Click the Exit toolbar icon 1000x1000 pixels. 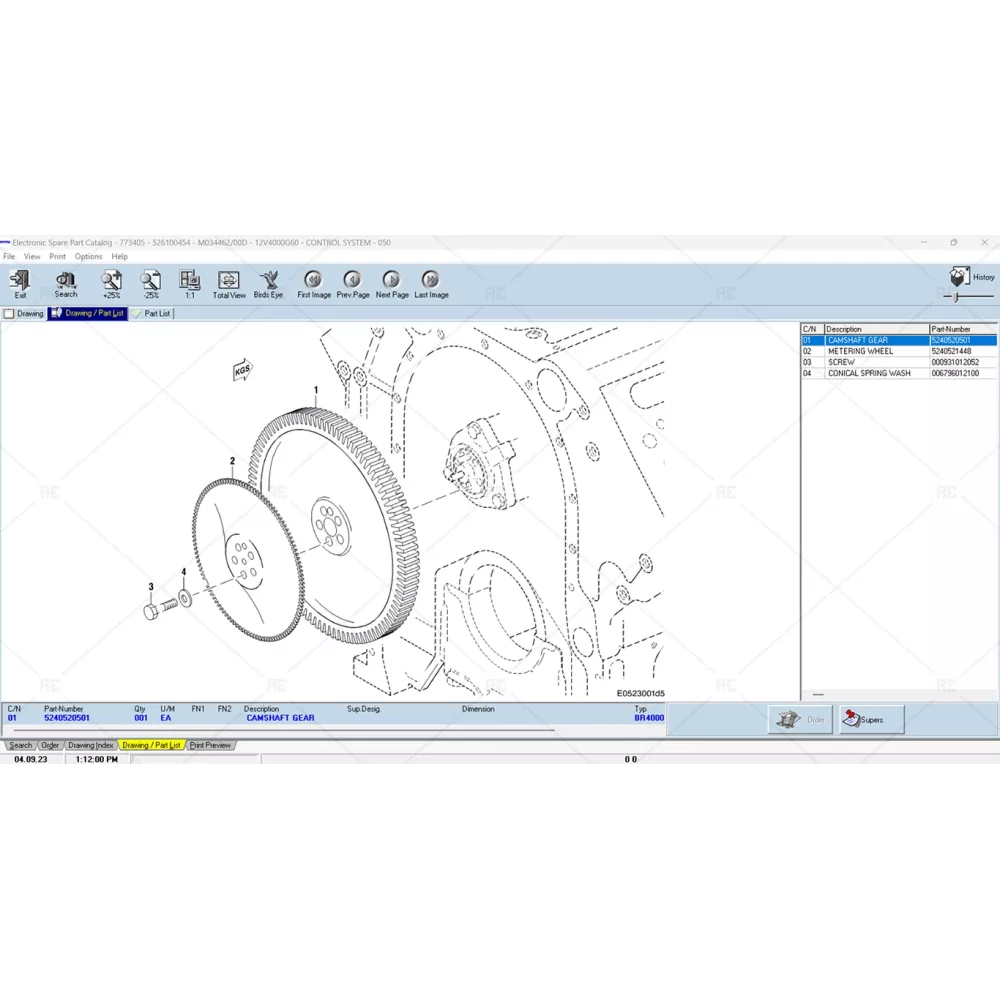20,281
